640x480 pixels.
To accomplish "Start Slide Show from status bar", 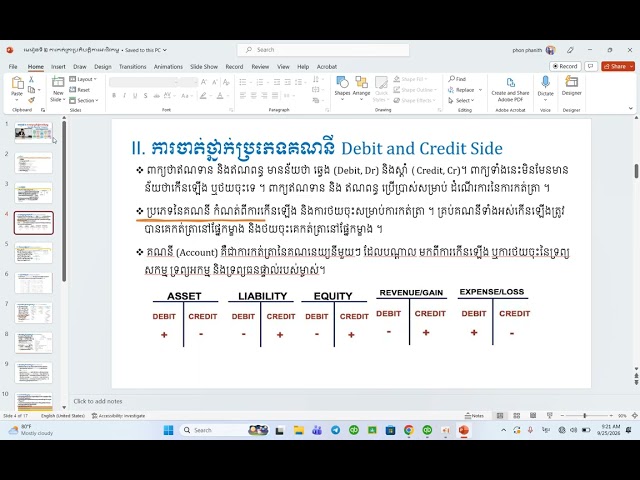I will tap(549, 416).
